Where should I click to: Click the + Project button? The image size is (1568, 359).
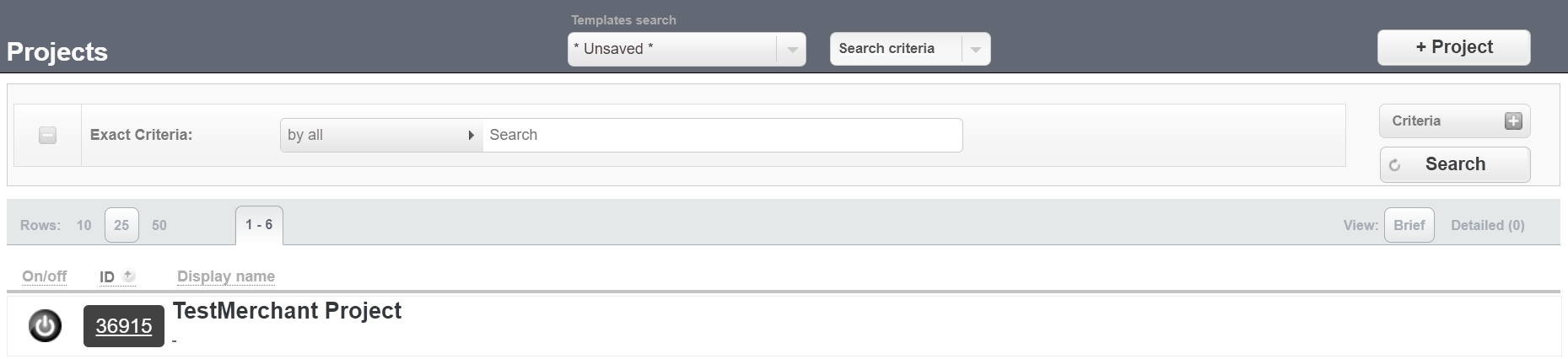click(1453, 48)
